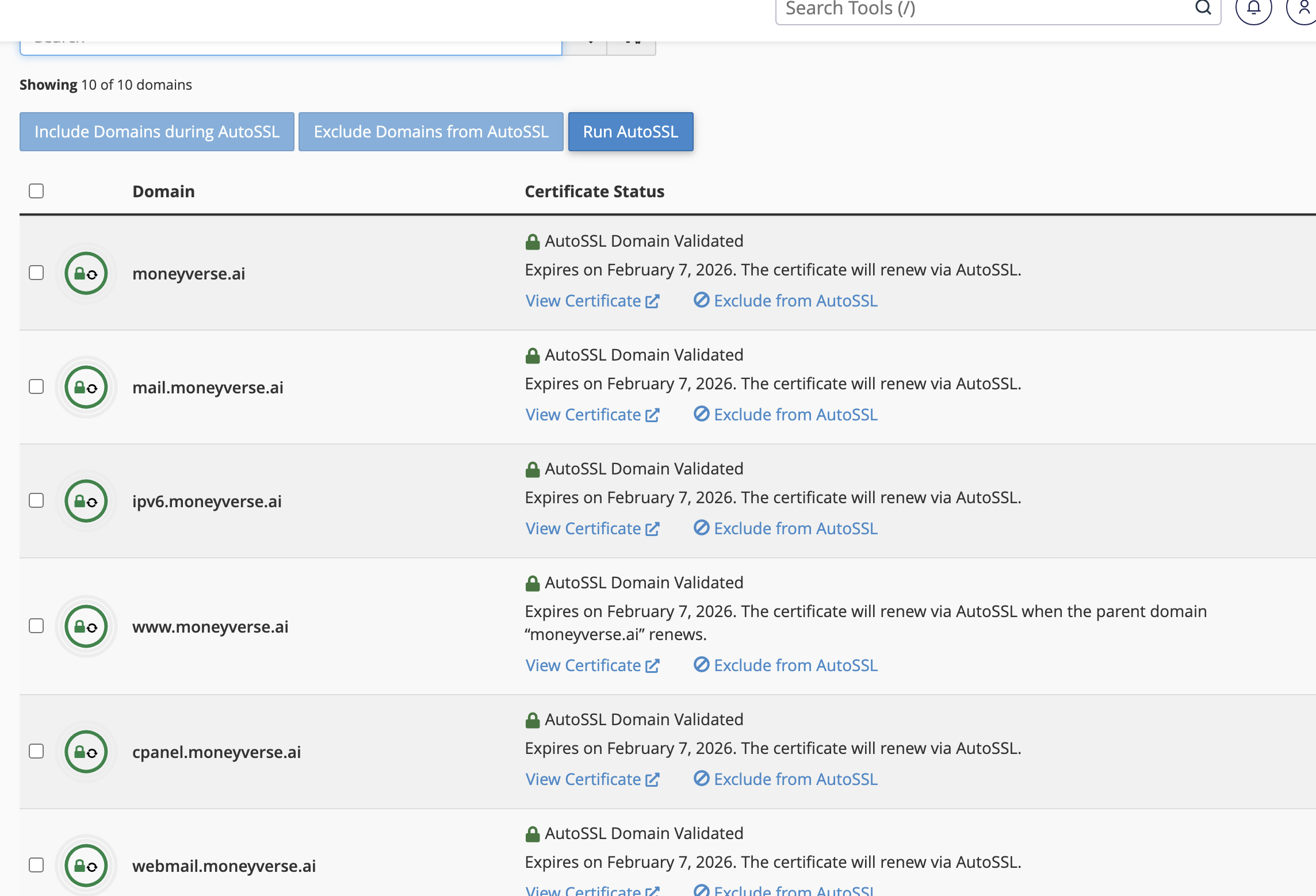Click Exclude Domains from AutoSSL button

tap(431, 132)
